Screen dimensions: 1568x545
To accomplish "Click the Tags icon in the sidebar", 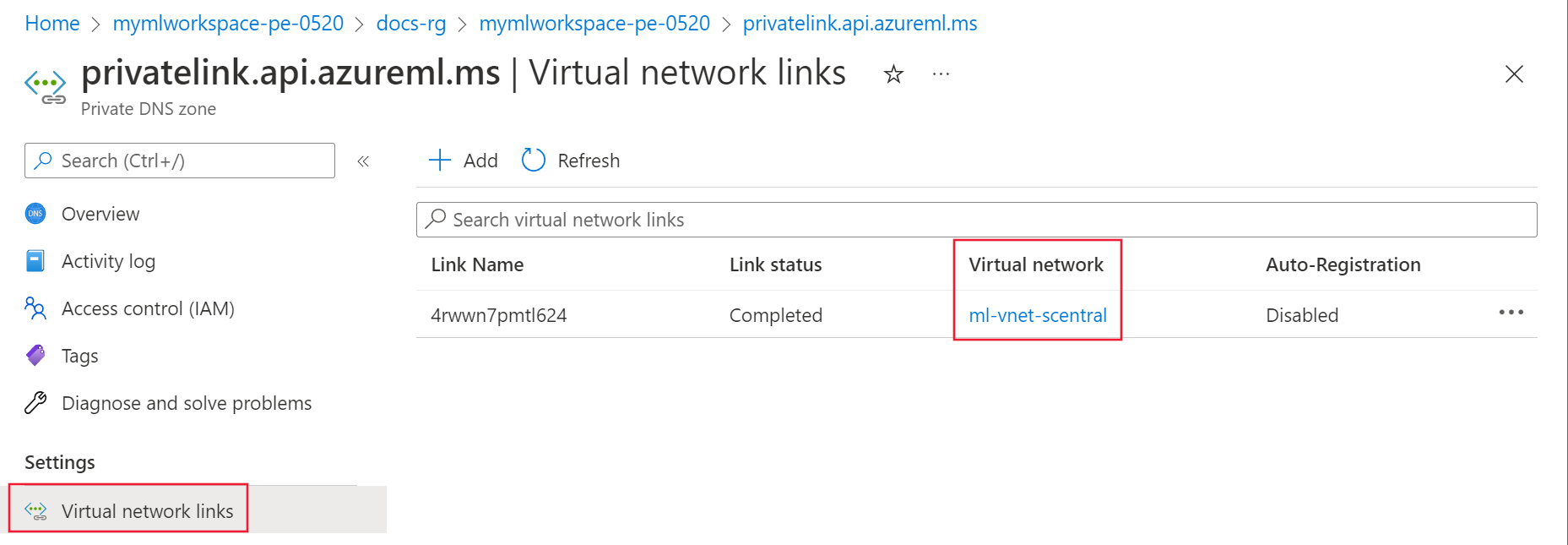I will click(35, 356).
